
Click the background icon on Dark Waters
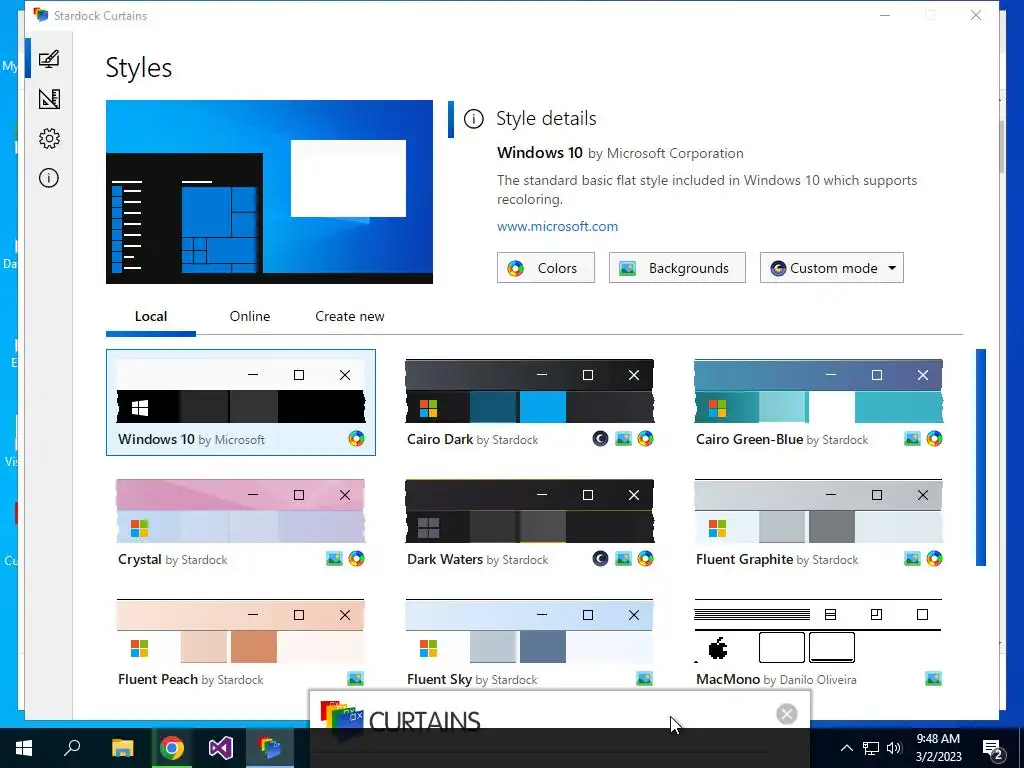click(x=624, y=559)
